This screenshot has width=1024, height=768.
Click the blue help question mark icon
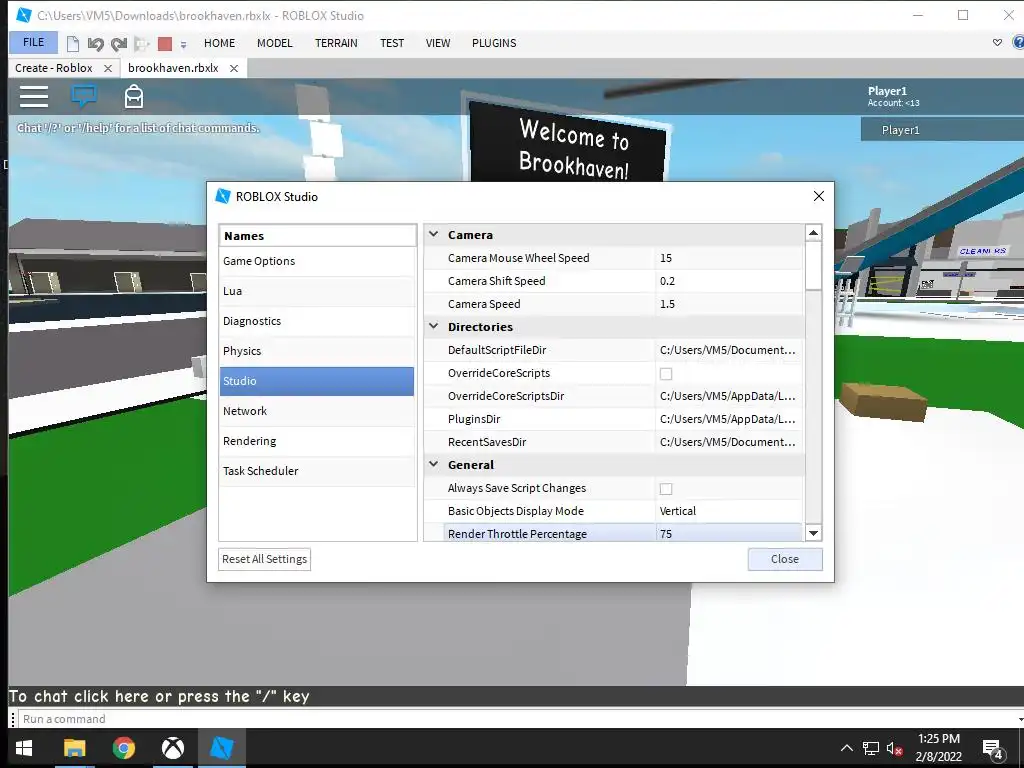pos(1018,42)
